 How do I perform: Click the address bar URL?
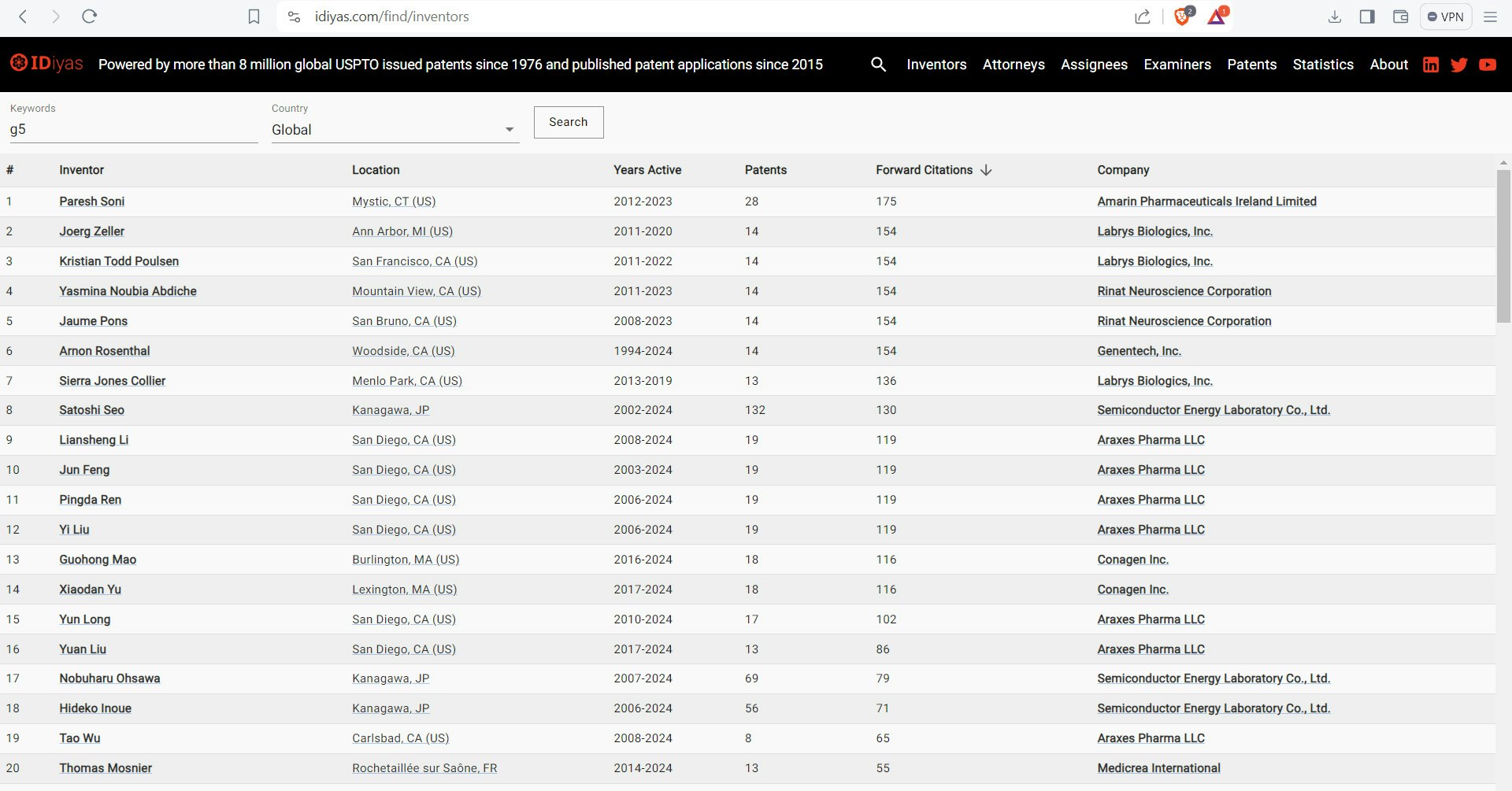tap(391, 17)
